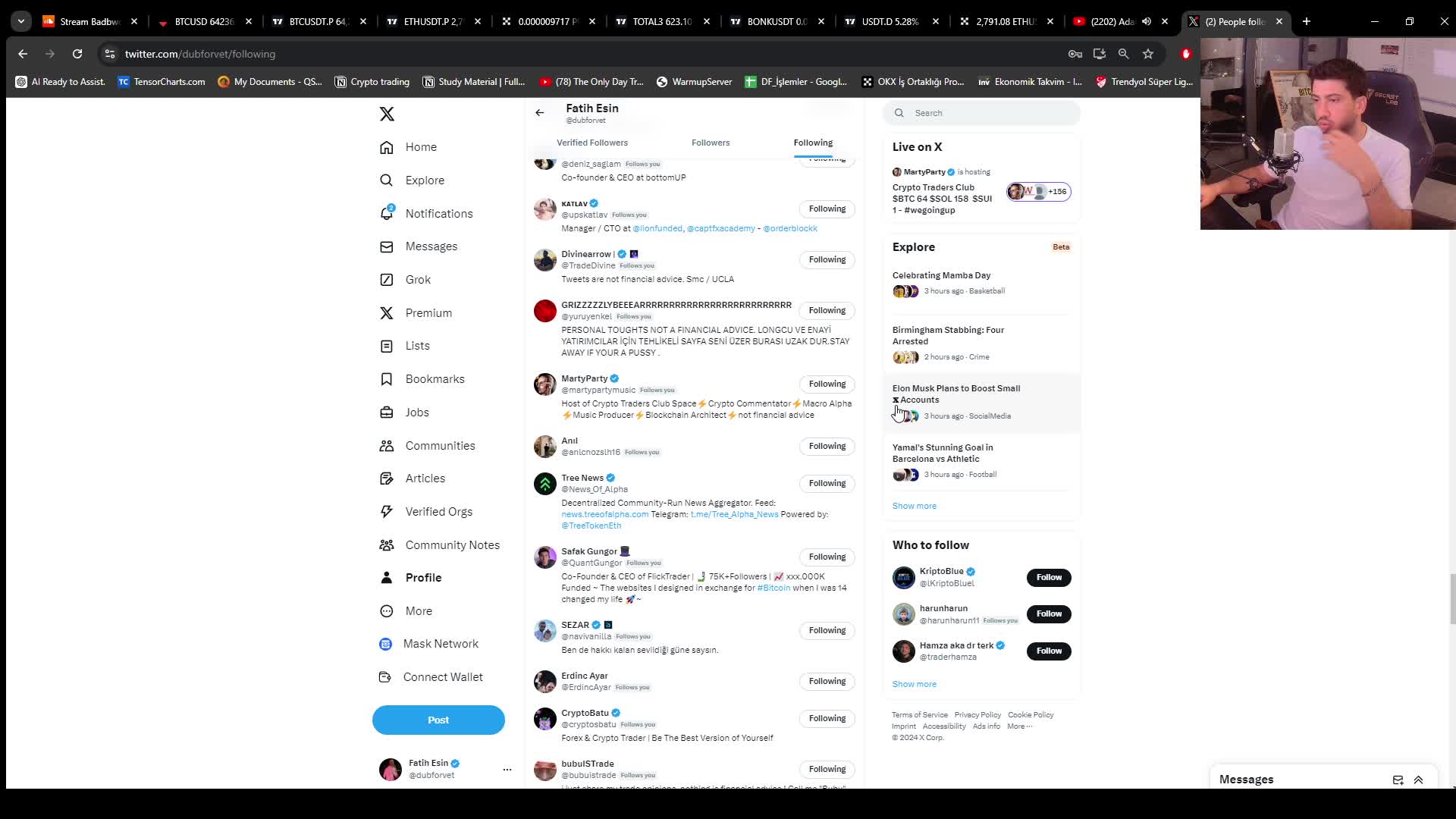Bookmark this page with star icon
Screen dimensions: 1456x819
1148,54
